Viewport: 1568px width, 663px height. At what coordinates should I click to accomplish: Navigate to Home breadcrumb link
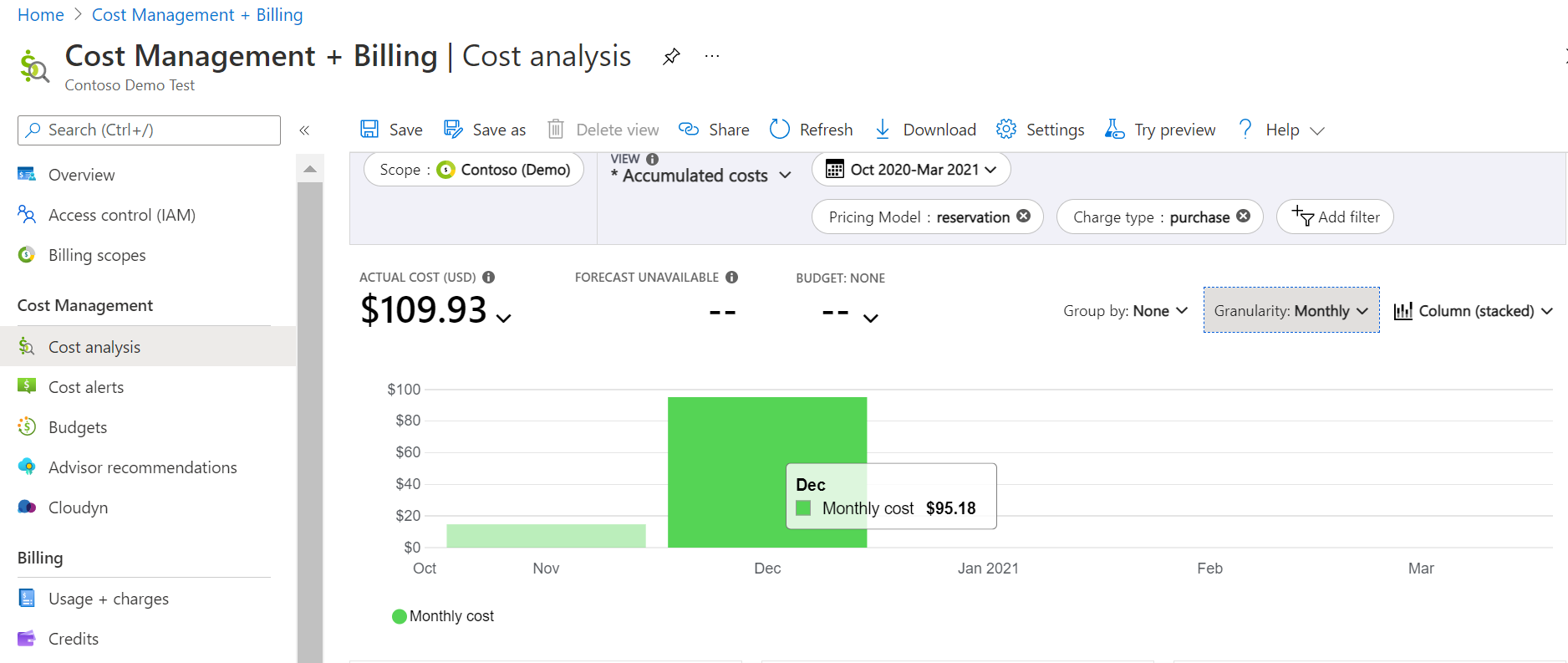point(40,15)
